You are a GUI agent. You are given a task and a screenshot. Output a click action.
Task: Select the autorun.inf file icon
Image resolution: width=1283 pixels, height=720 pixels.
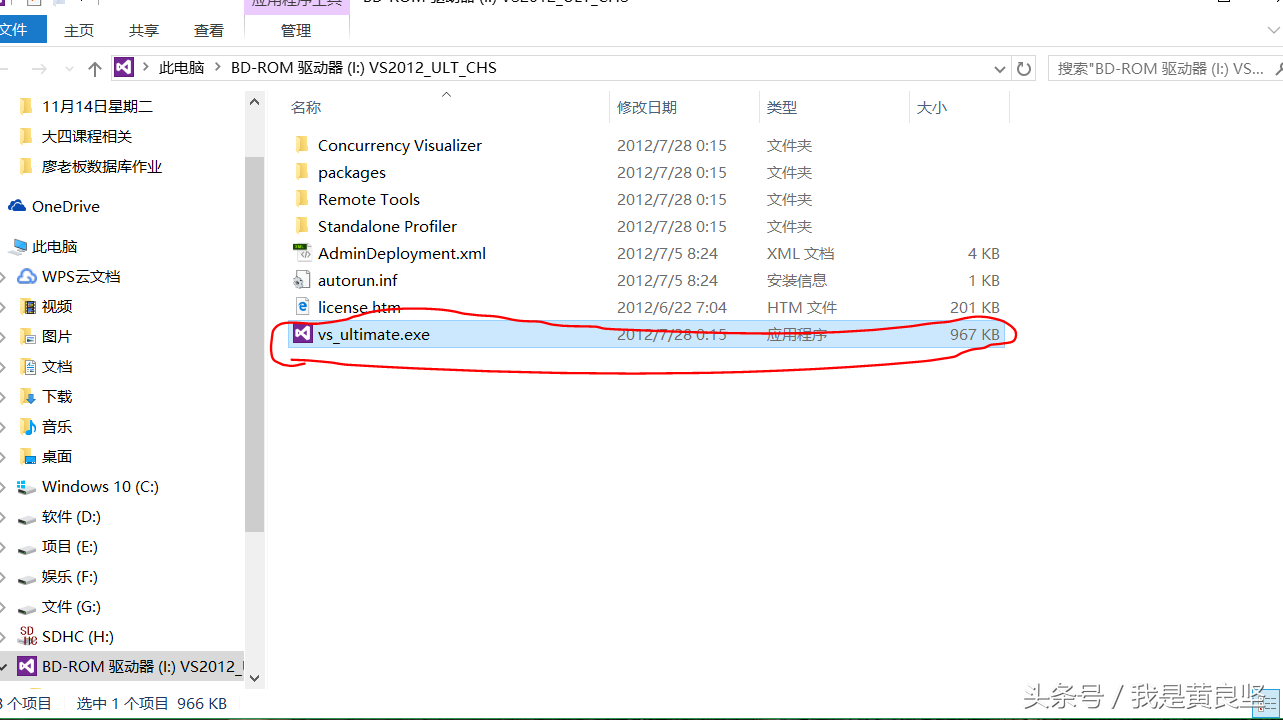[302, 280]
